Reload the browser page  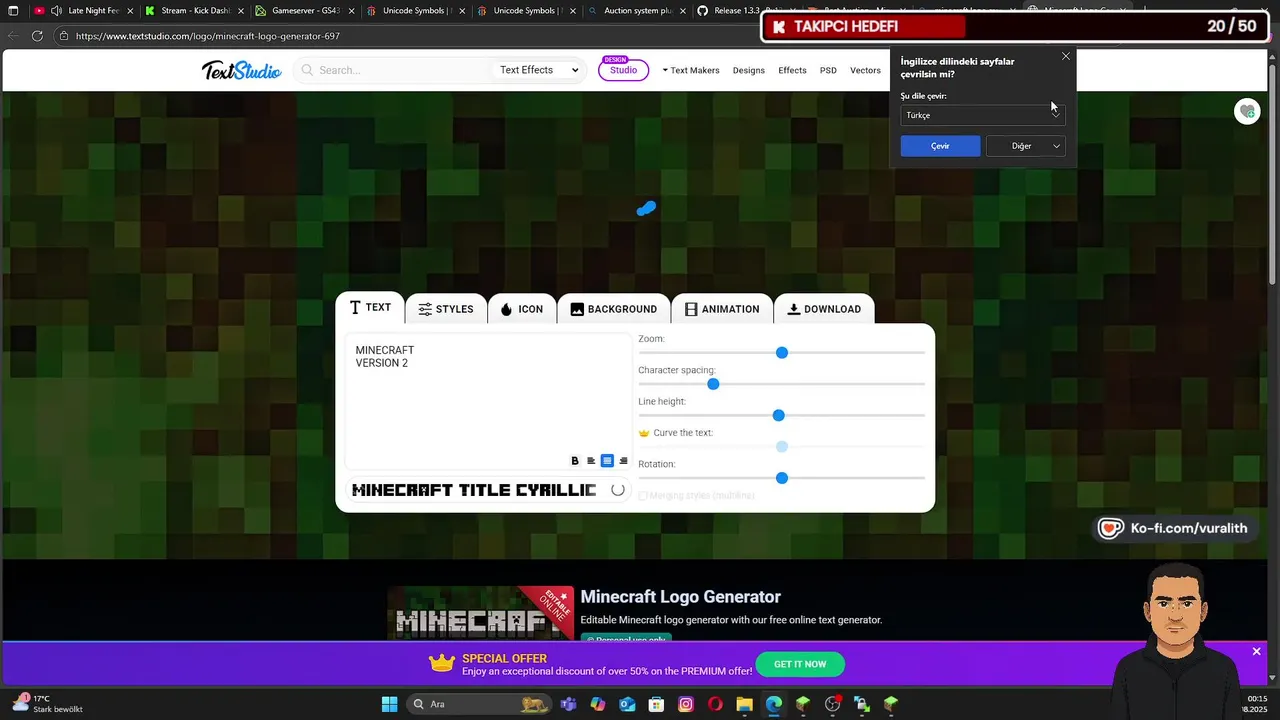[x=37, y=36]
